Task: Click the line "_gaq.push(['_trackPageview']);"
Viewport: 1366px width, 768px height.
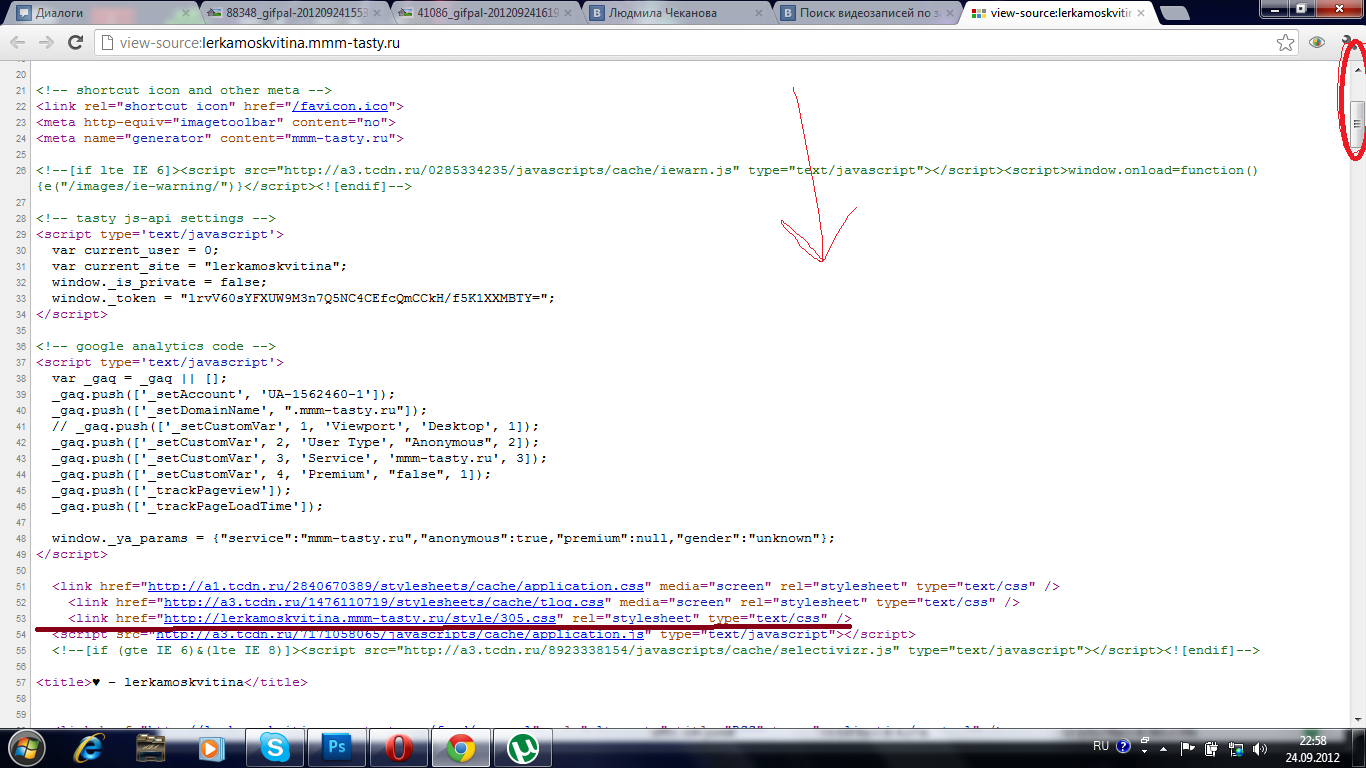Action: pos(172,490)
